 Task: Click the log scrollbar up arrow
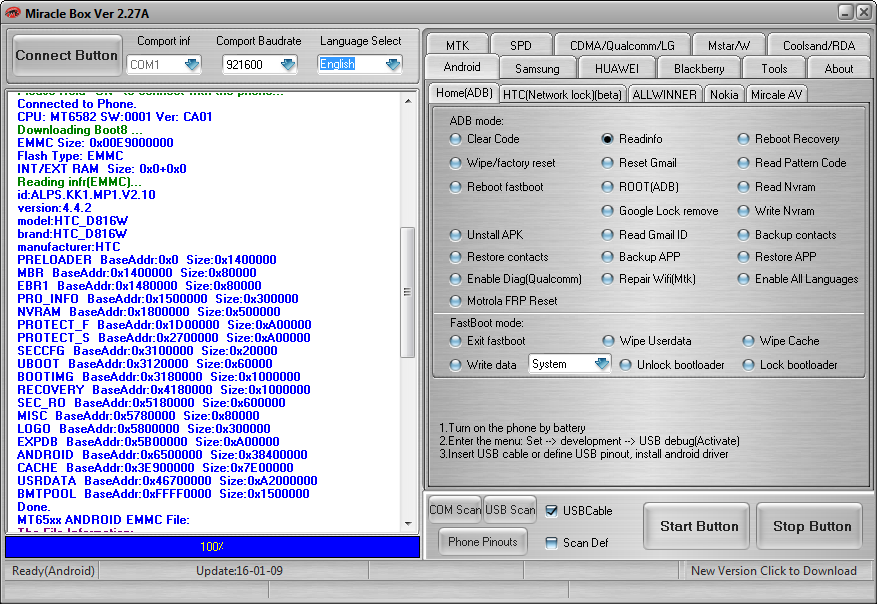click(408, 101)
